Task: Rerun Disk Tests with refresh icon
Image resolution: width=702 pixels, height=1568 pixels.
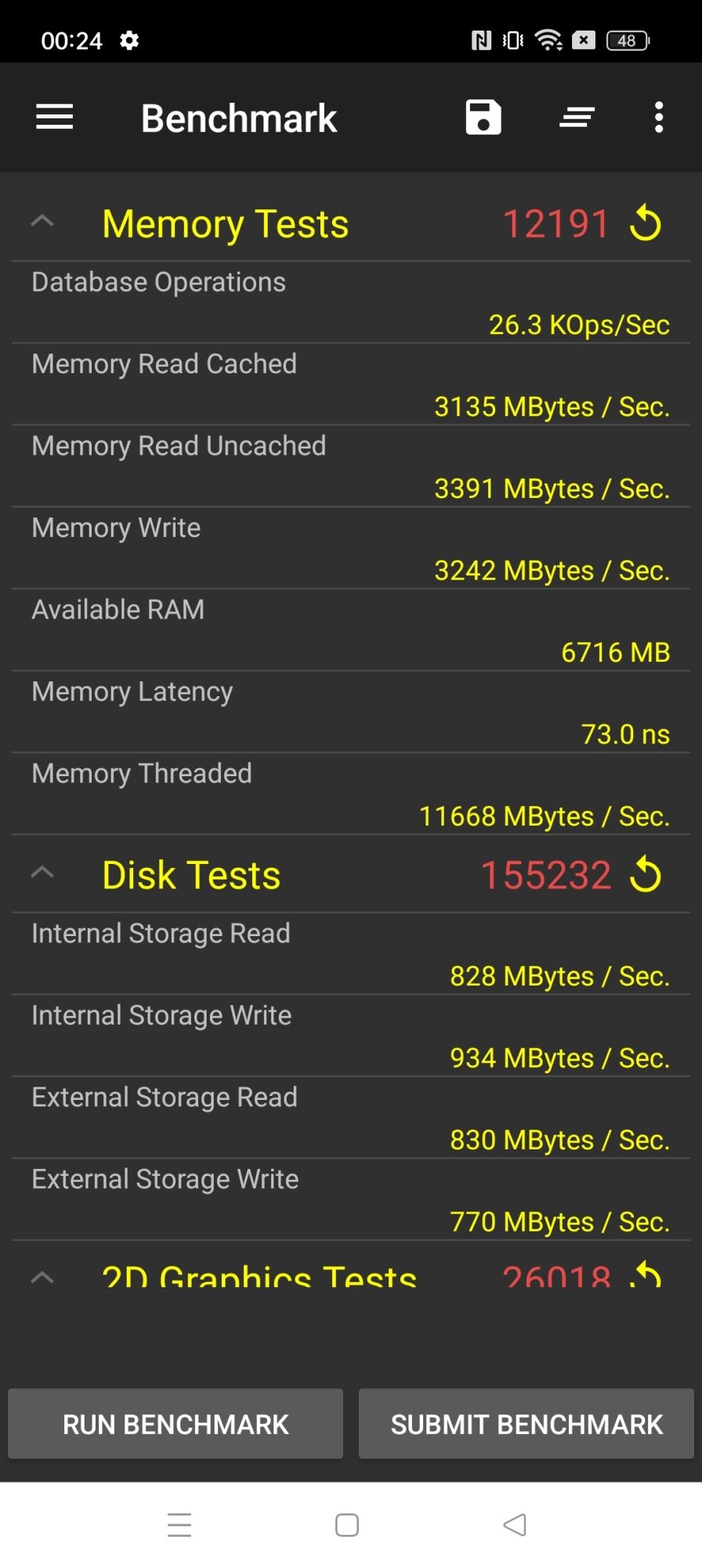Action: tap(646, 874)
